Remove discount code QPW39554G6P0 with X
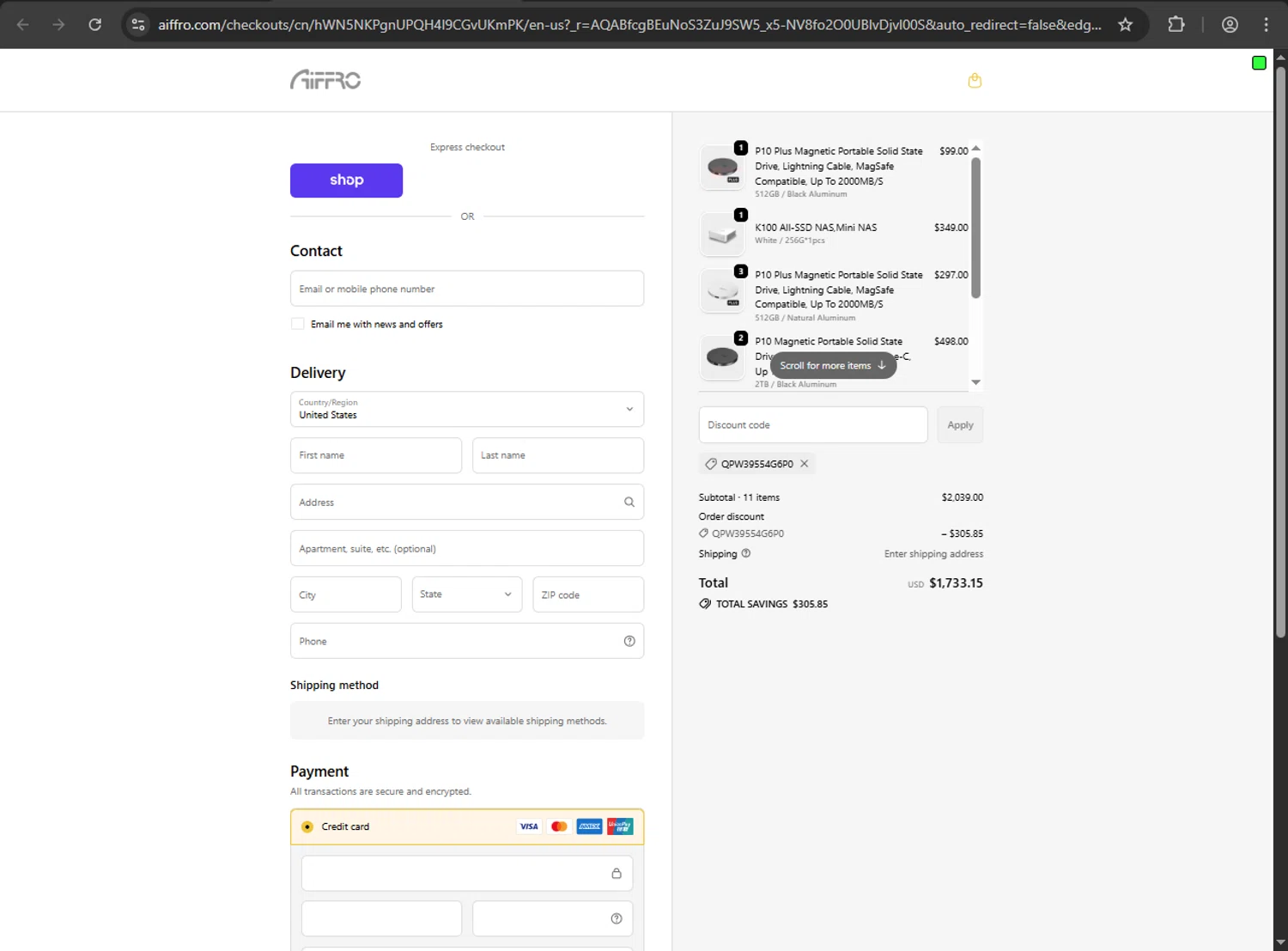This screenshot has height=951, width=1288. coord(805,464)
